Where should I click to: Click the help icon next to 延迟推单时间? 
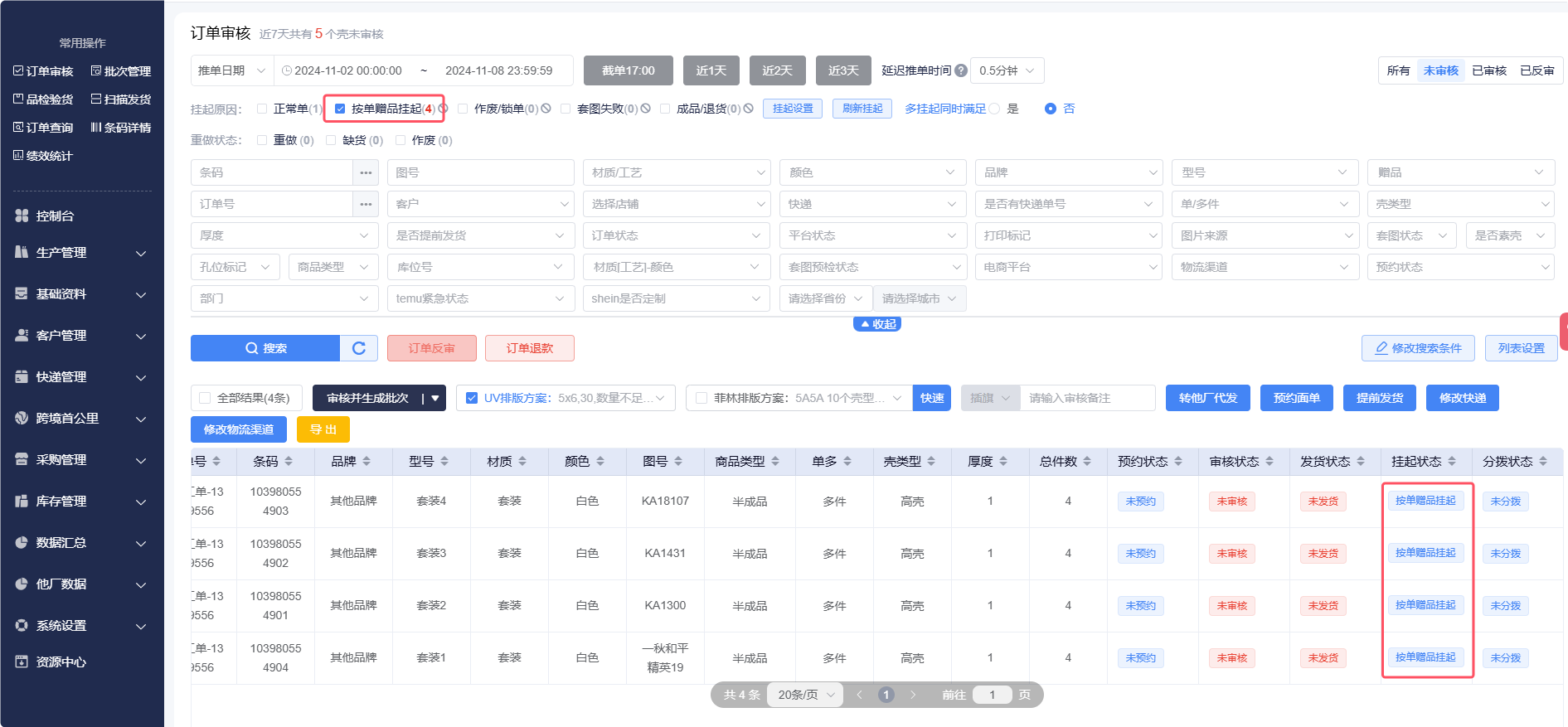coord(961,70)
